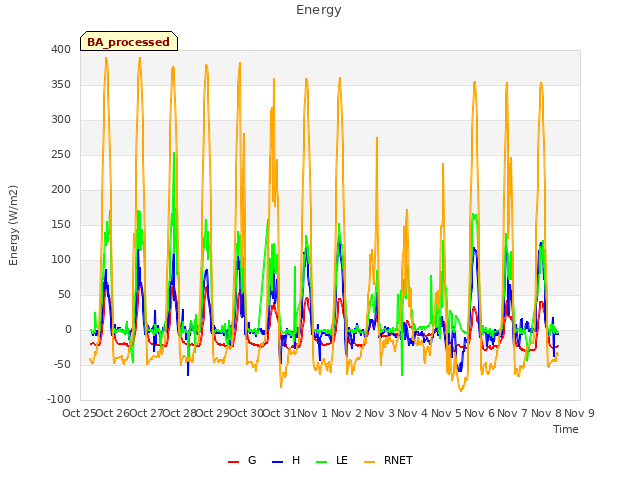Click the Nov 3 x-axis date label

coord(380,413)
